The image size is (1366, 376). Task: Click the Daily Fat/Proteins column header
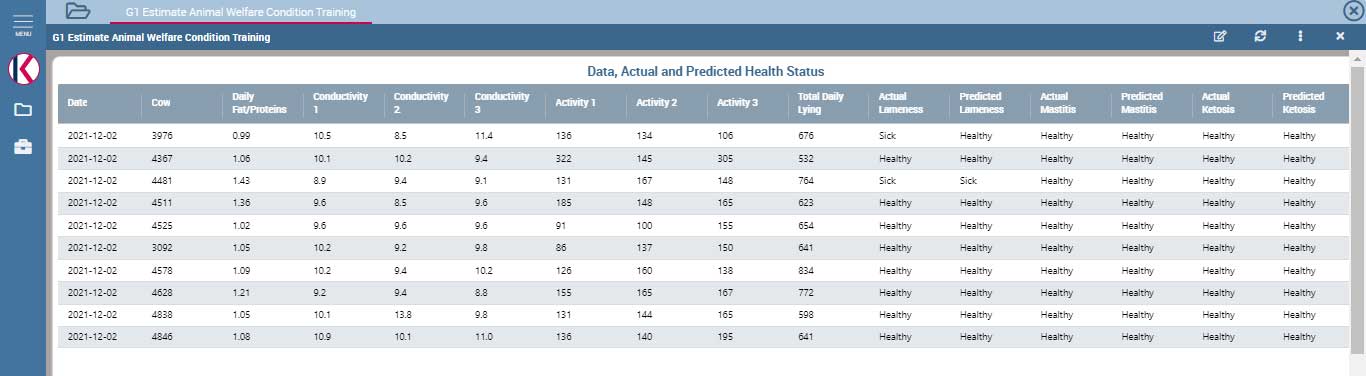click(259, 102)
